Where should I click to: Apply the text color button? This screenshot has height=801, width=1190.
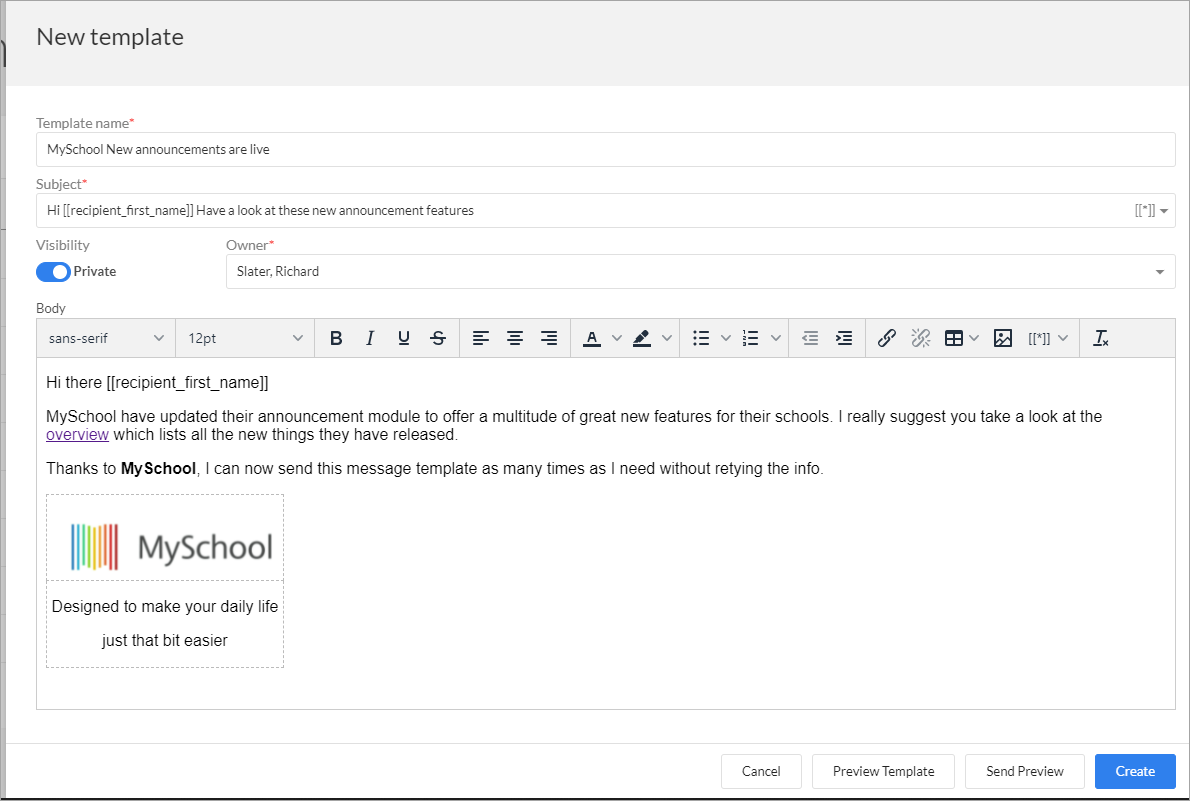[592, 339]
